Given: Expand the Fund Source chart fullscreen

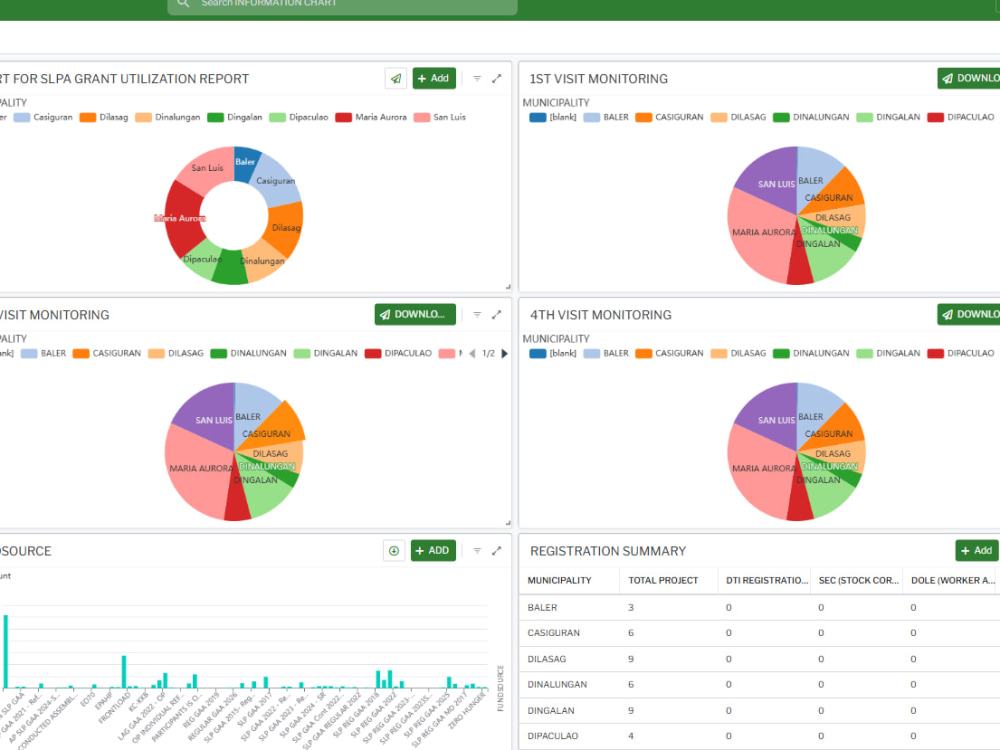Looking at the screenshot, I should pyautogui.click(x=497, y=550).
